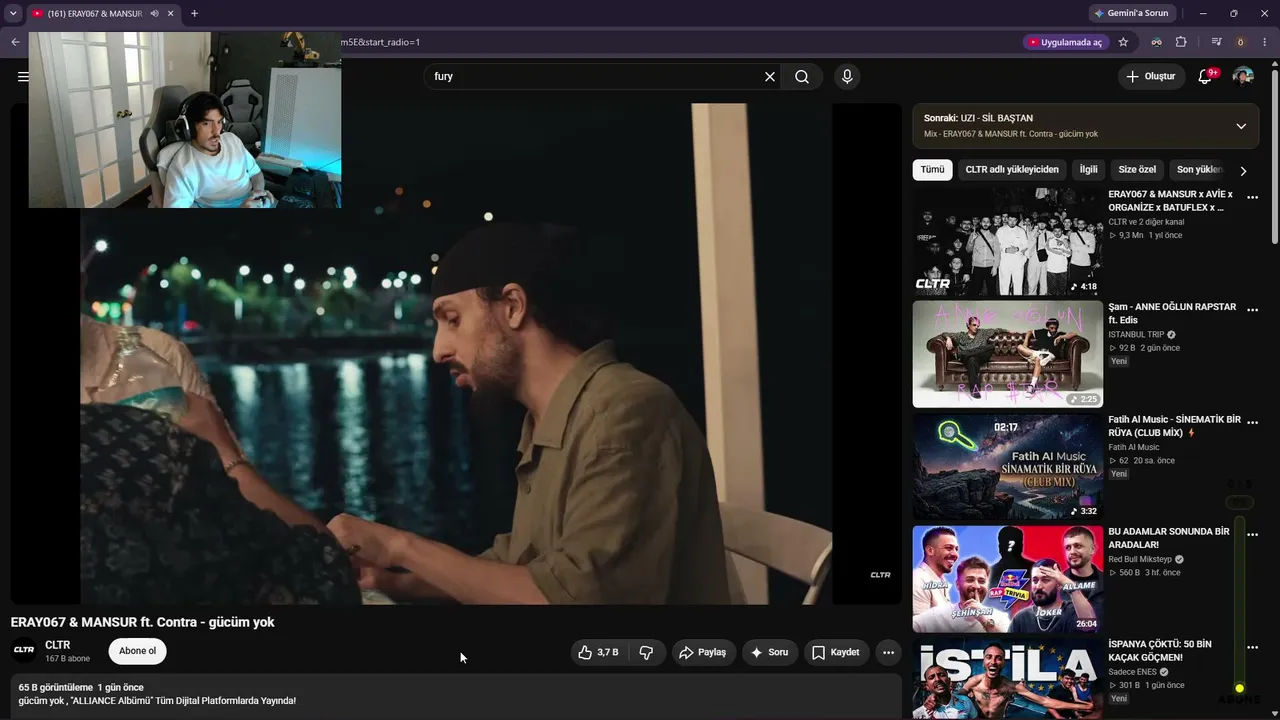Open the YouTube hamburger guide menu
This screenshot has height=720, width=1280.
(23, 76)
